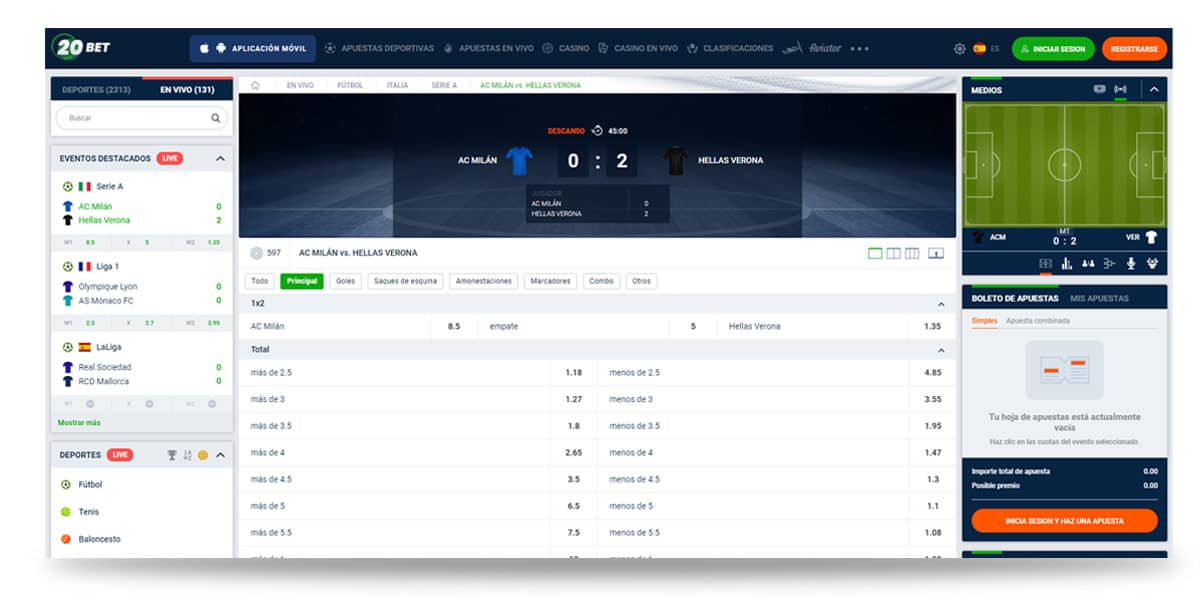This screenshot has width=1200, height=596.
Task: Open match statistics bar-chart icon
Action: pos(1067,263)
